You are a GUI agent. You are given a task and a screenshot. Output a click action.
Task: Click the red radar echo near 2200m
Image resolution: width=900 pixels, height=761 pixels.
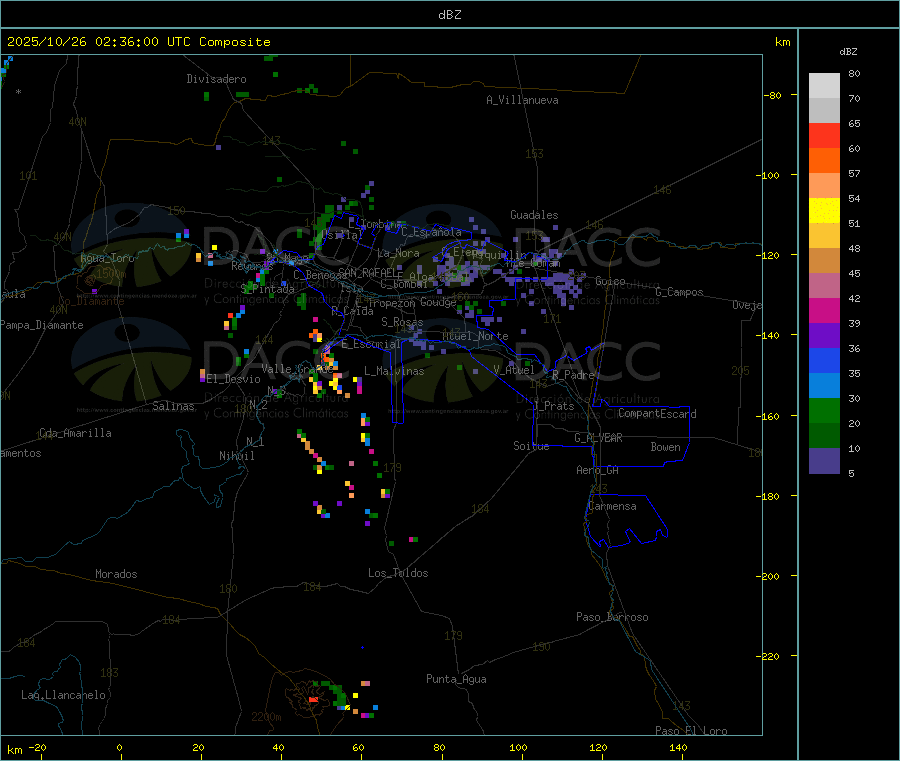313,700
